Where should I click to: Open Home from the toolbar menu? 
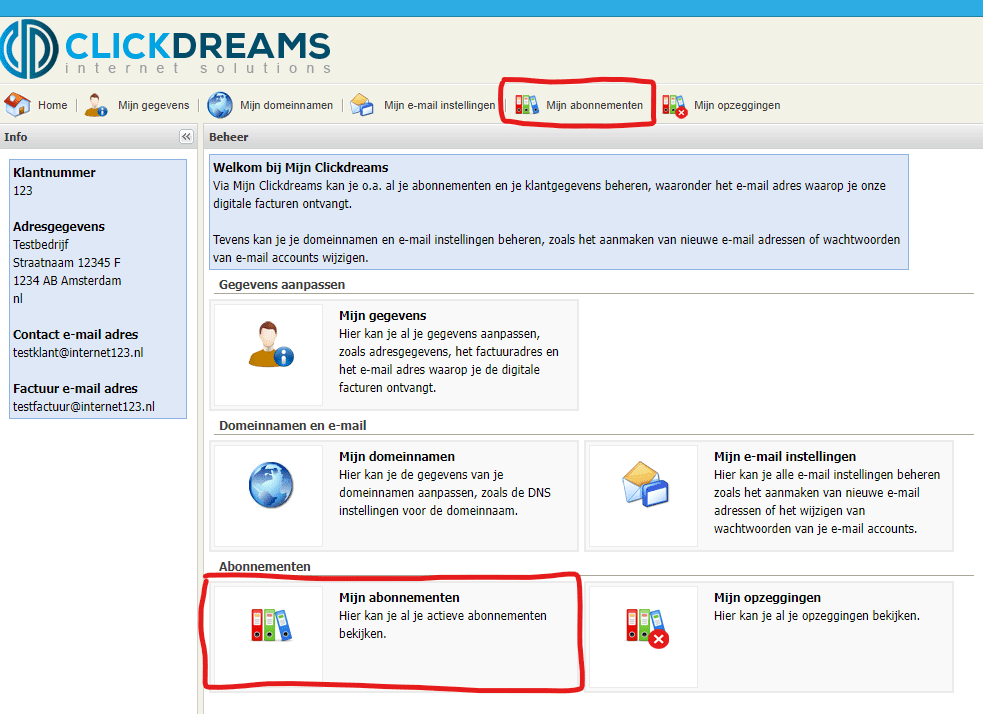(x=53, y=105)
